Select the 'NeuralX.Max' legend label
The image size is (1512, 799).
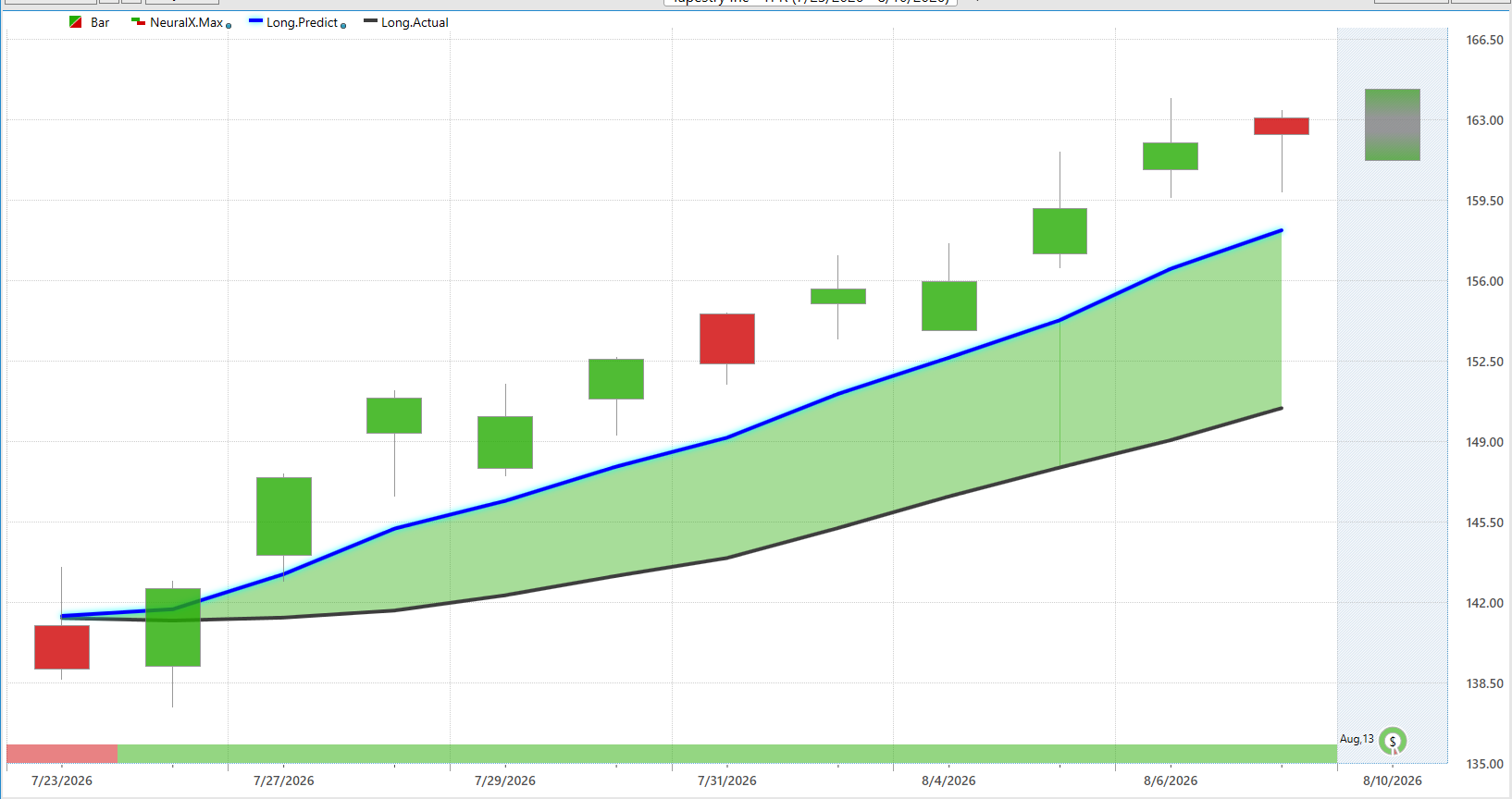coord(187,22)
